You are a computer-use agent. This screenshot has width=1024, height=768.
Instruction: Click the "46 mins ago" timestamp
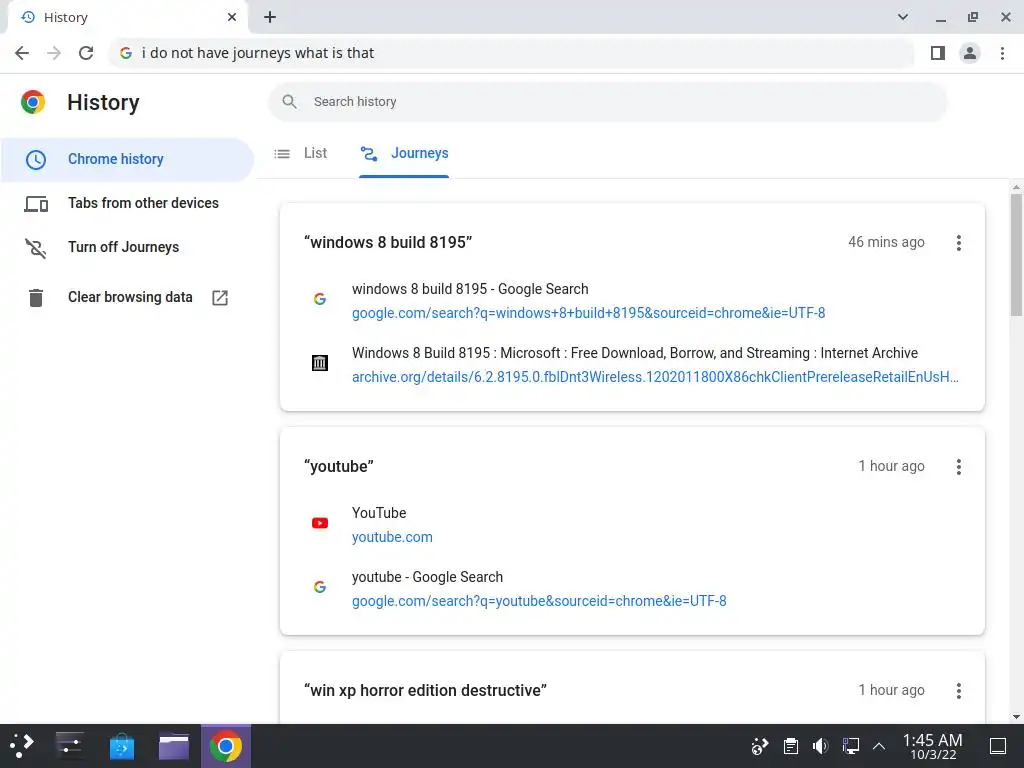(x=886, y=242)
